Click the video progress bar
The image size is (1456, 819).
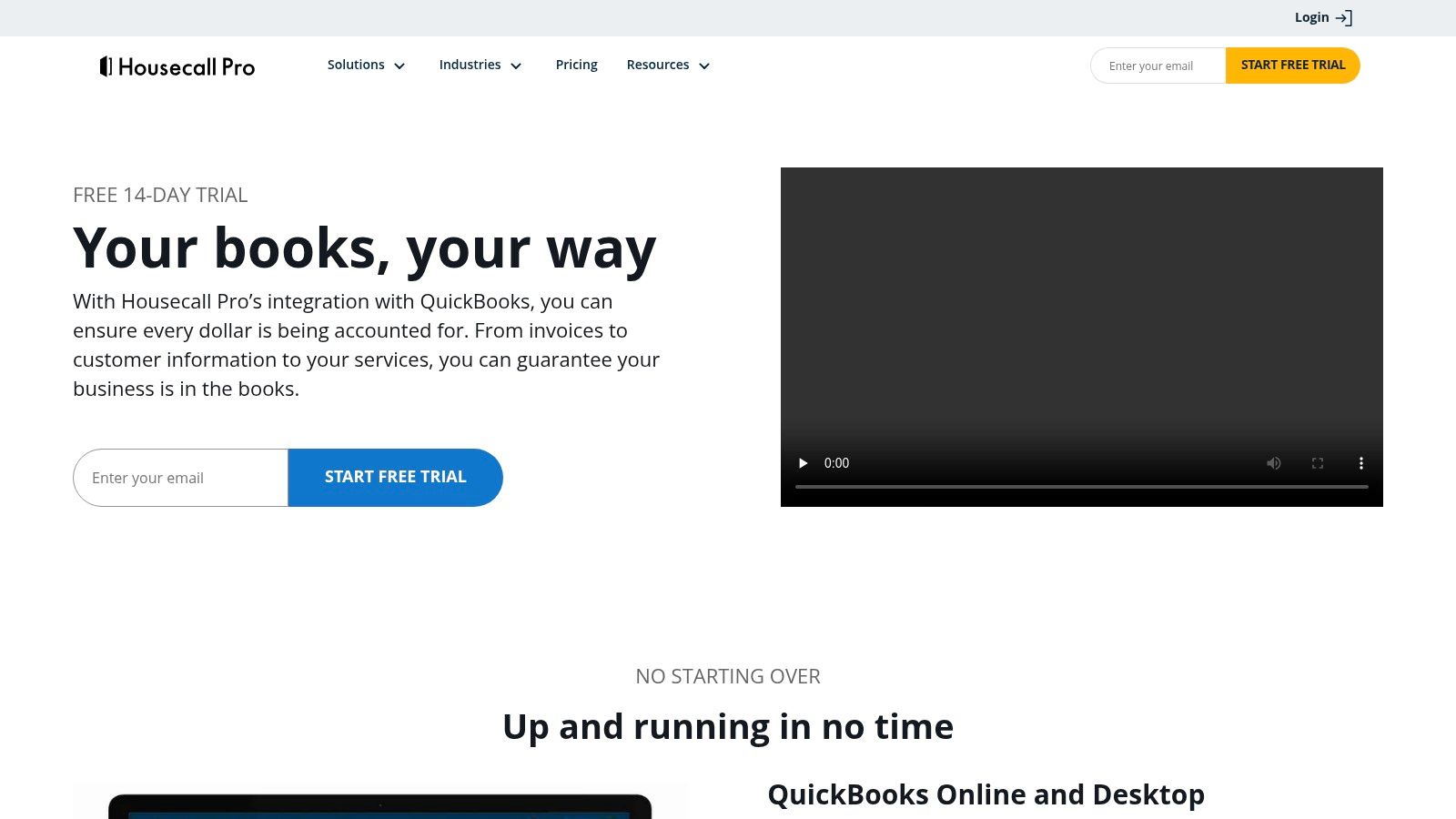tap(1082, 487)
